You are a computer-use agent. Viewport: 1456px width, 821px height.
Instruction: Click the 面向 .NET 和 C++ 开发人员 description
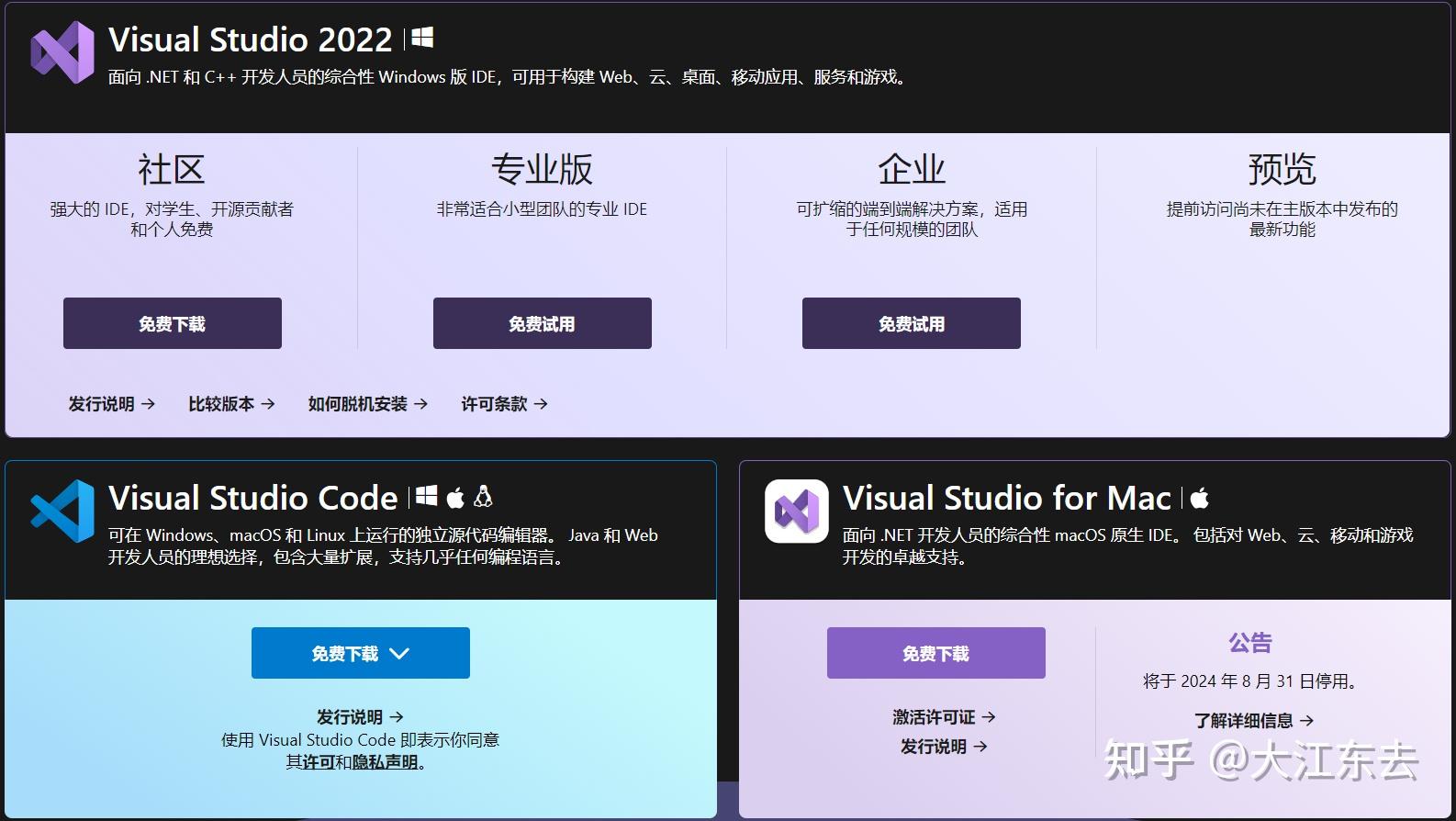tap(509, 77)
